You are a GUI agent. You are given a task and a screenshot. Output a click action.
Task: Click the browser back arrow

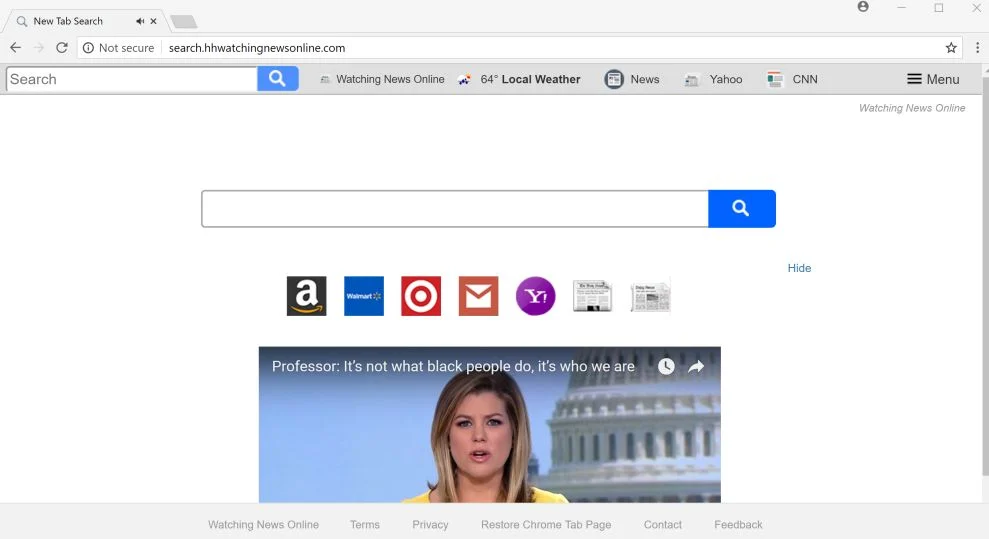(x=16, y=48)
